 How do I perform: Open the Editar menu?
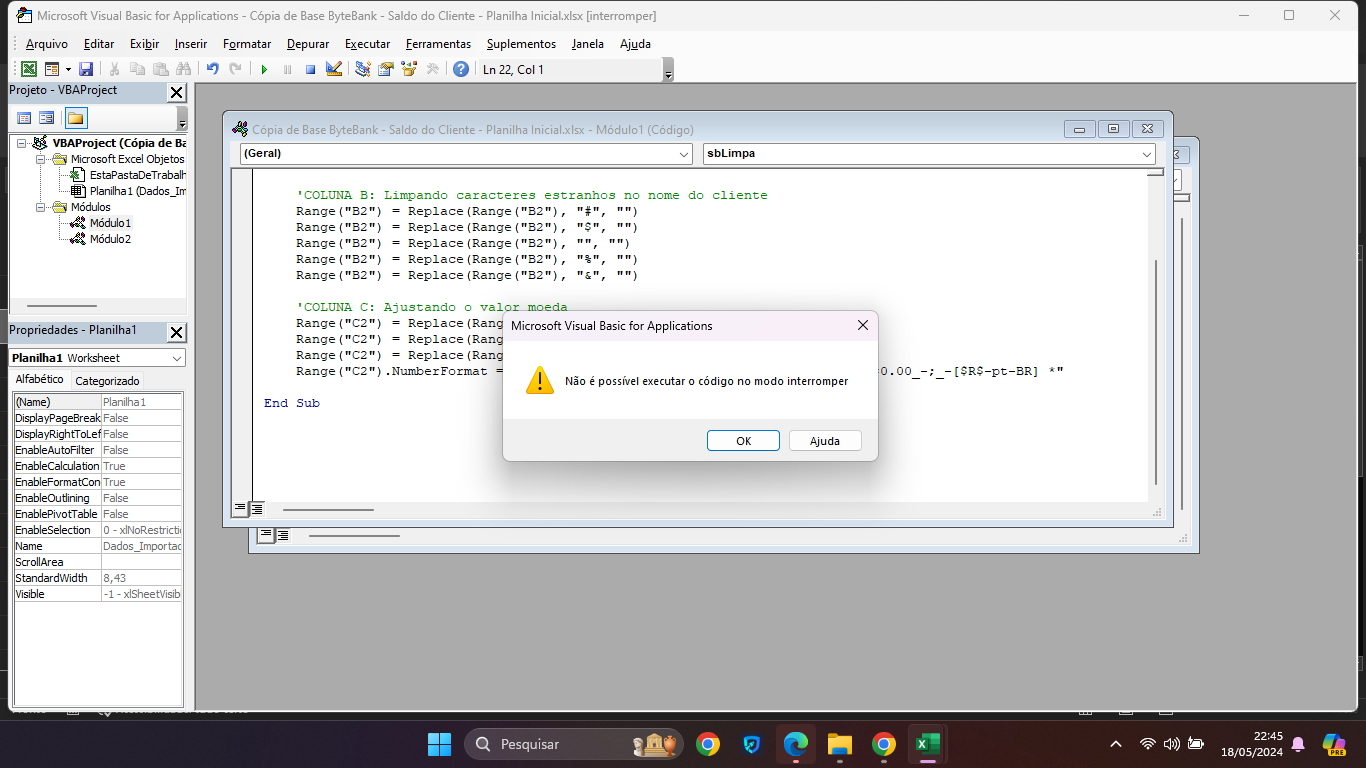tap(99, 44)
